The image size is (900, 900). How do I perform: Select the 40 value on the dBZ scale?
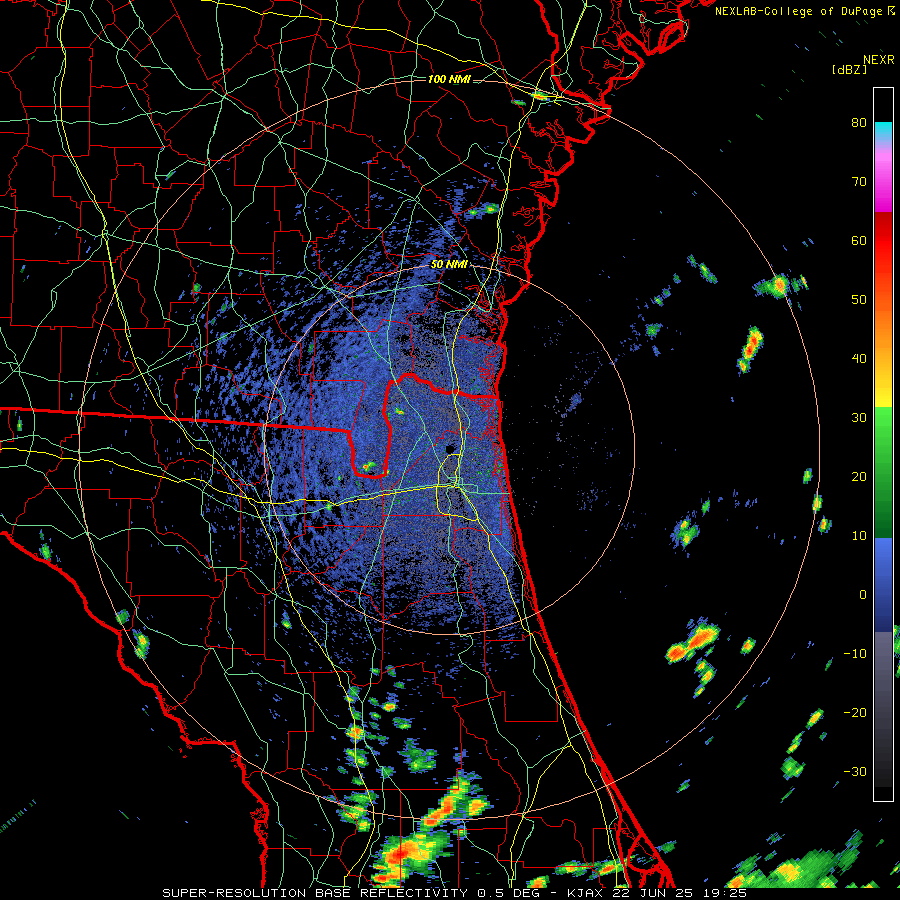pos(859,359)
